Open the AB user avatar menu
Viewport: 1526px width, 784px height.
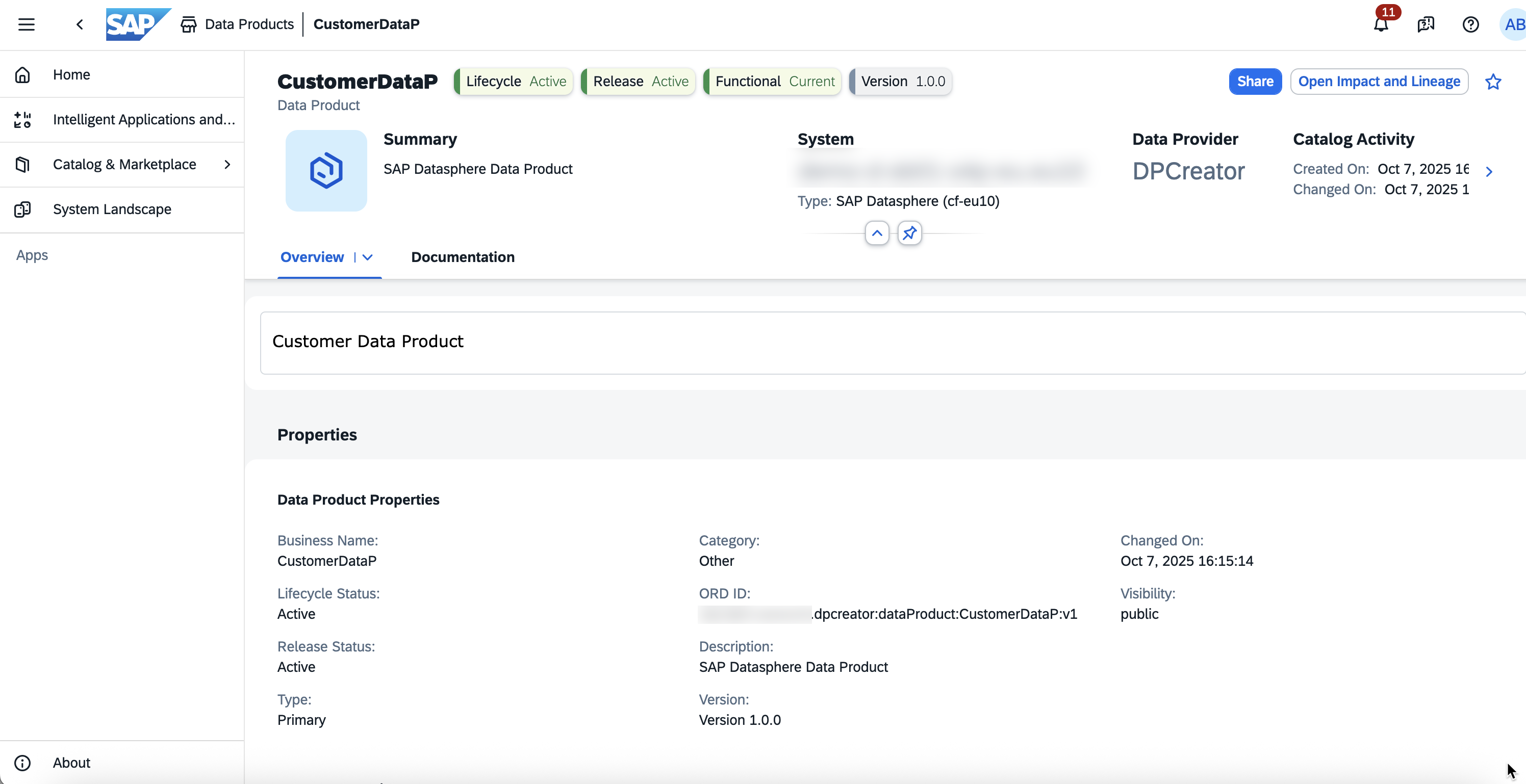coord(1514,24)
